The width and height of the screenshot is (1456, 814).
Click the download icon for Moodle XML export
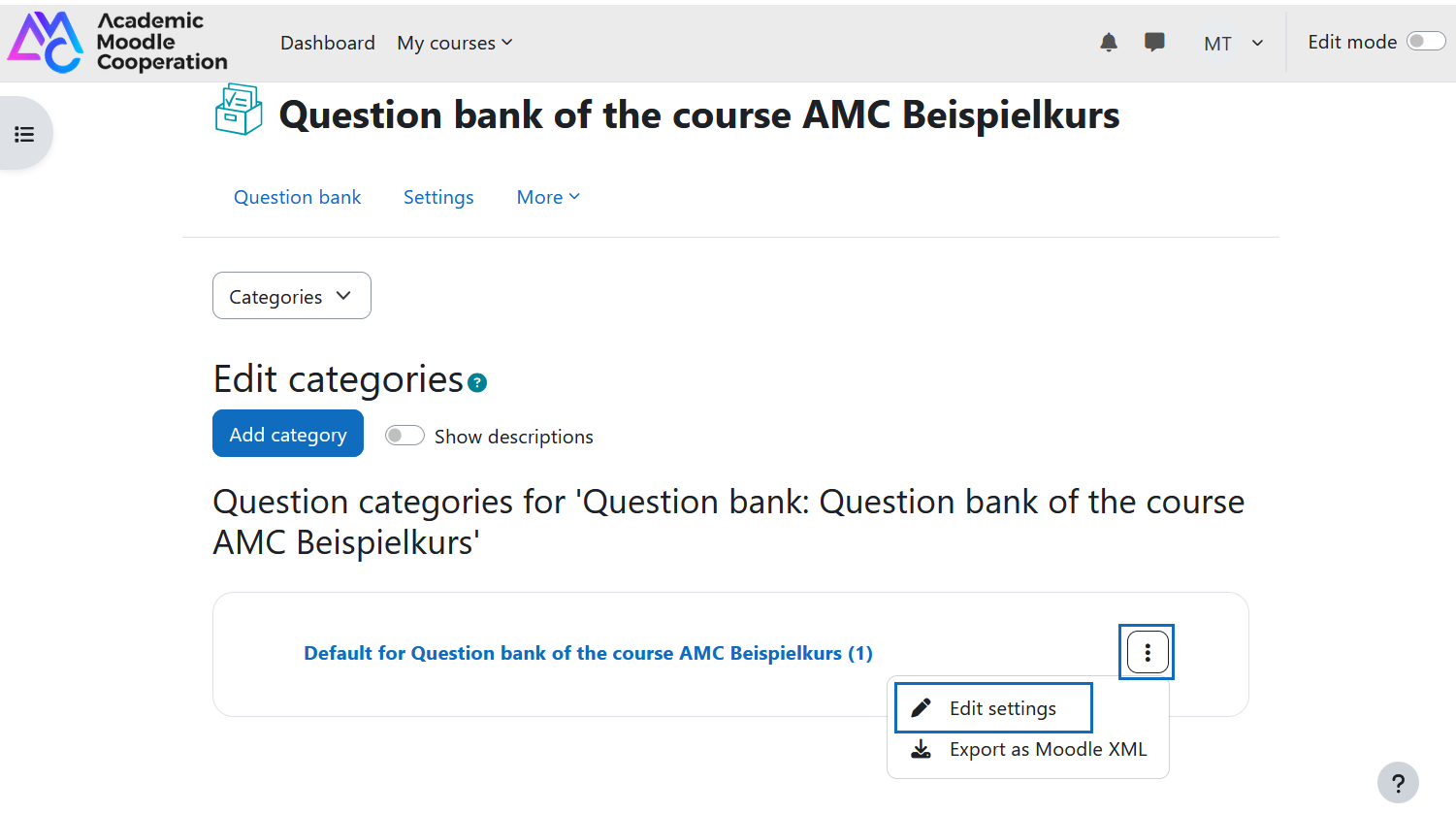pyautogui.click(x=922, y=749)
